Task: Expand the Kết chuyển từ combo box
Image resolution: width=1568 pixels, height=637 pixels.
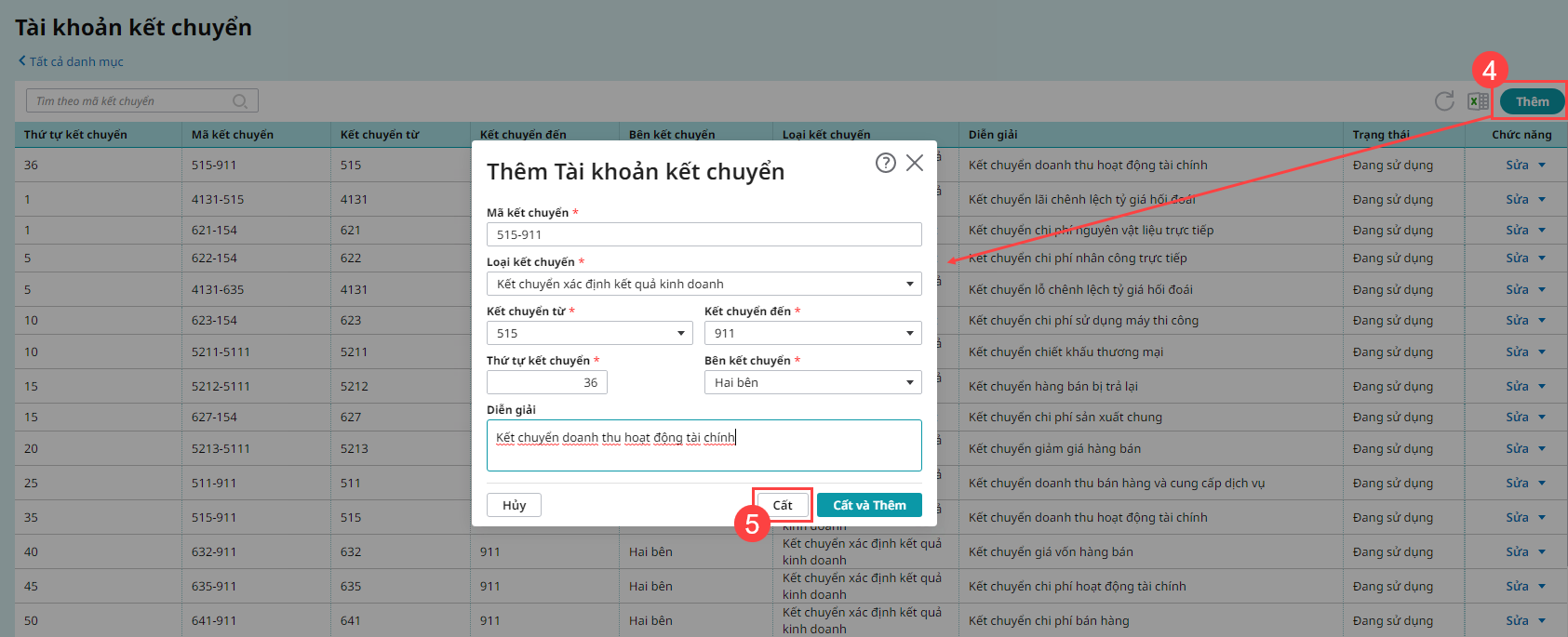Action: (590, 333)
